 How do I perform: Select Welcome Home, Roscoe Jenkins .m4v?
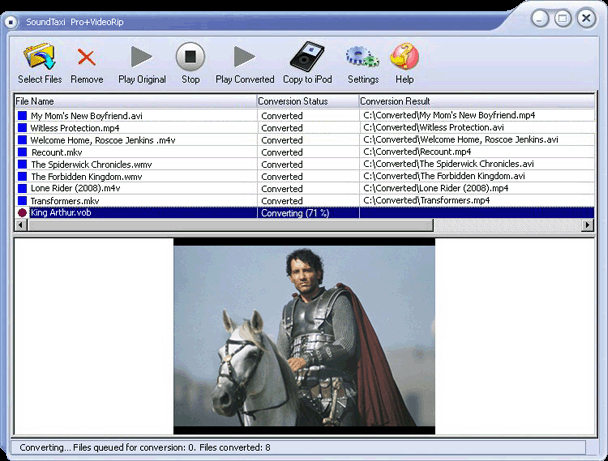click(x=103, y=140)
